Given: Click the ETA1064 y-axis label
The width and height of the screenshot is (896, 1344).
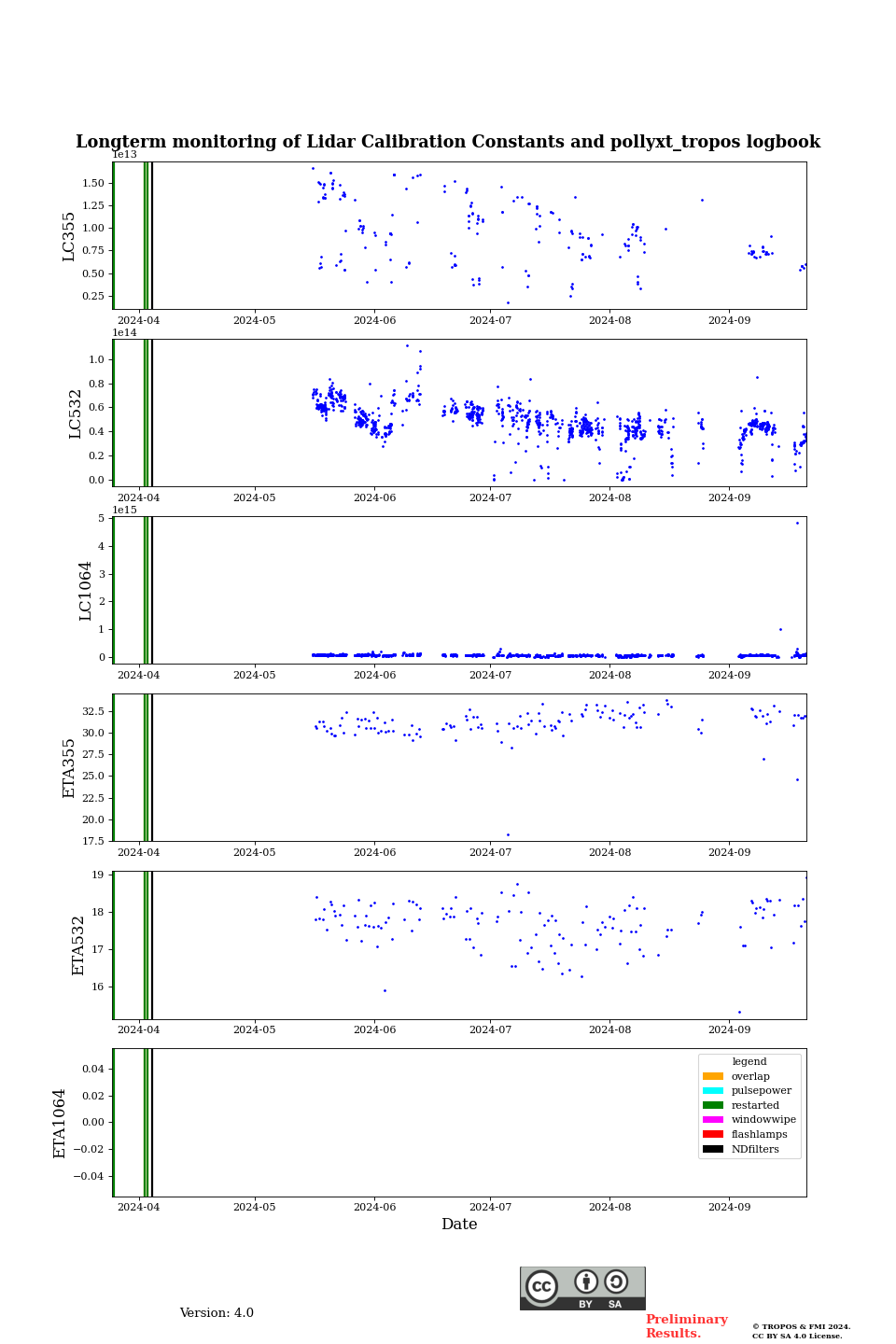Looking at the screenshot, I should 60,1123.
